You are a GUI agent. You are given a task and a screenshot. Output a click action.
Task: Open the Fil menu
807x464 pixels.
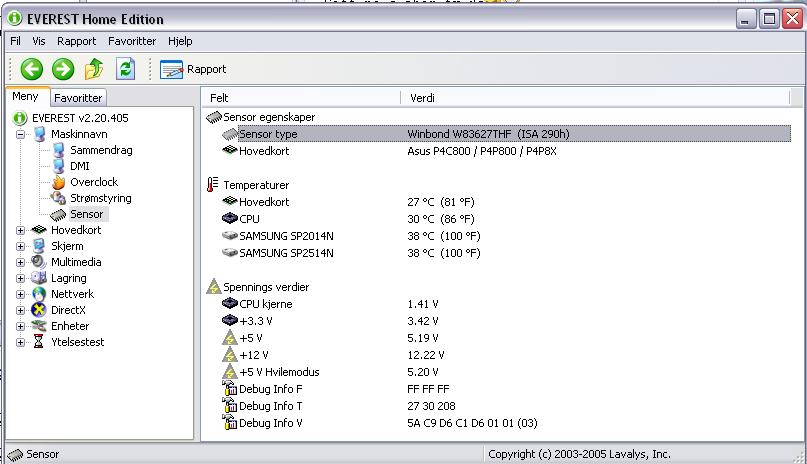[15, 41]
